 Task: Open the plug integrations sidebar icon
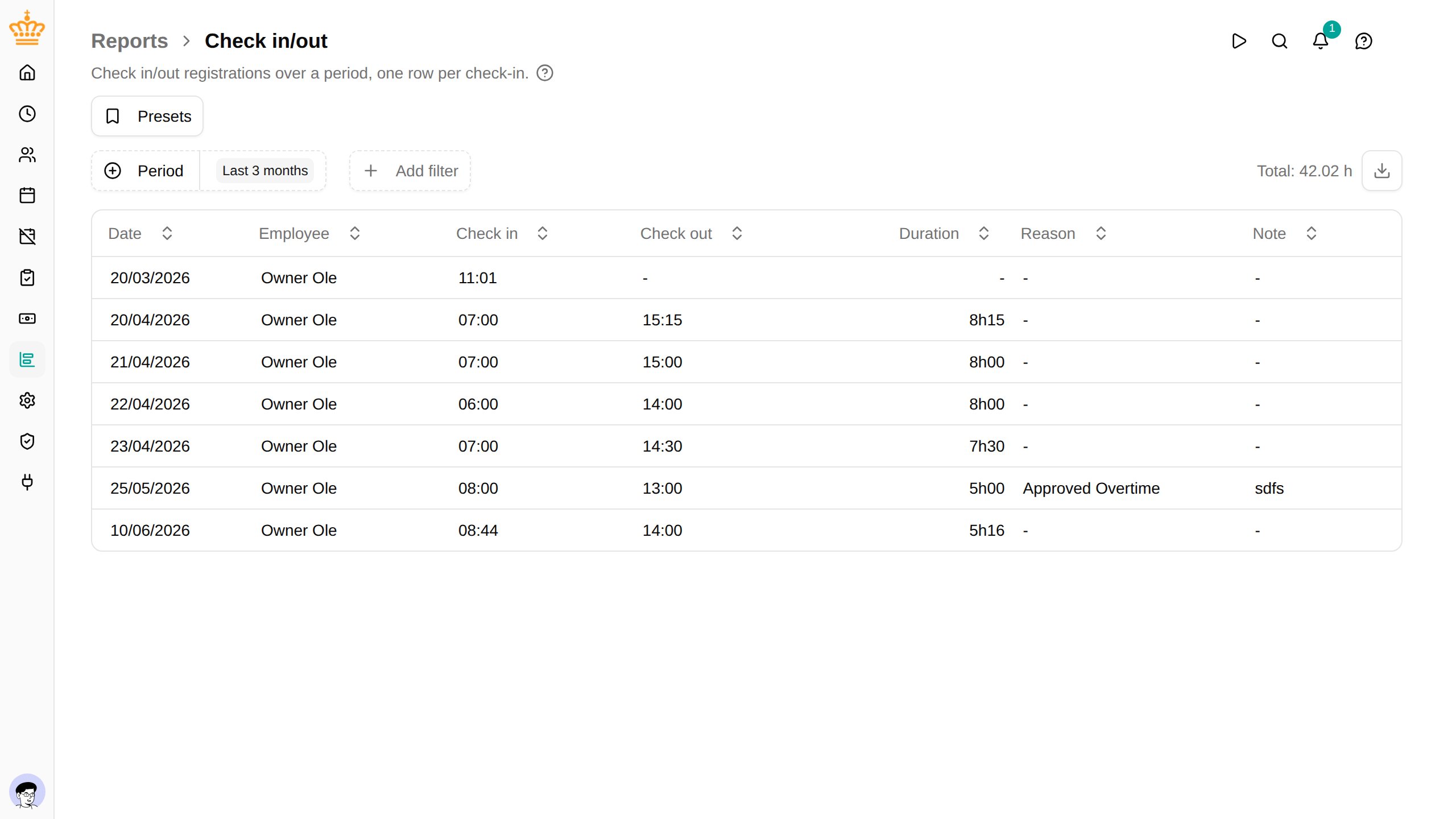click(x=27, y=482)
